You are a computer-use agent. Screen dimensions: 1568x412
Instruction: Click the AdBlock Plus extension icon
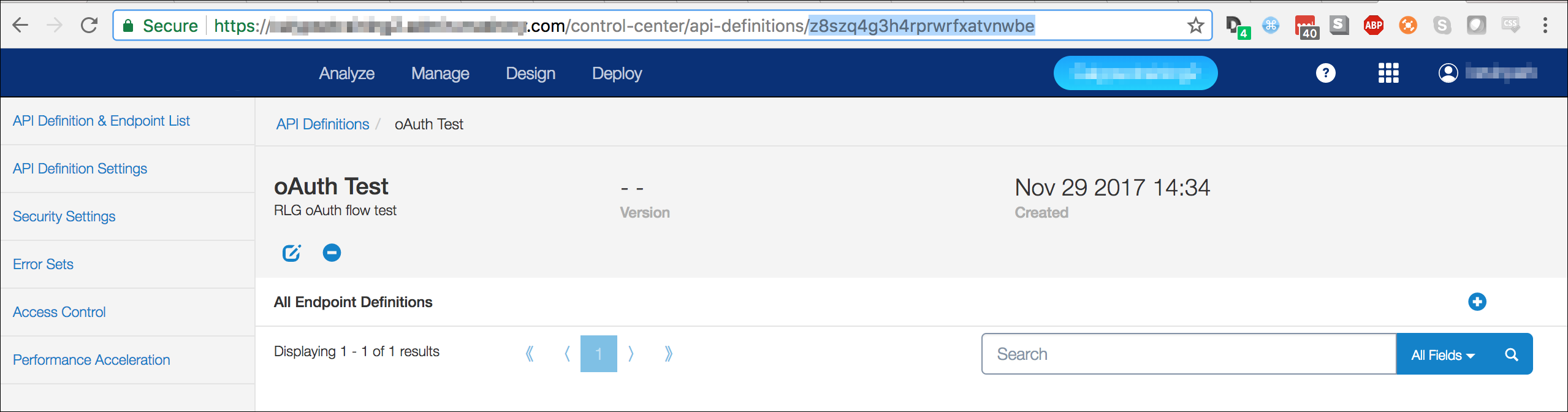click(x=1373, y=26)
